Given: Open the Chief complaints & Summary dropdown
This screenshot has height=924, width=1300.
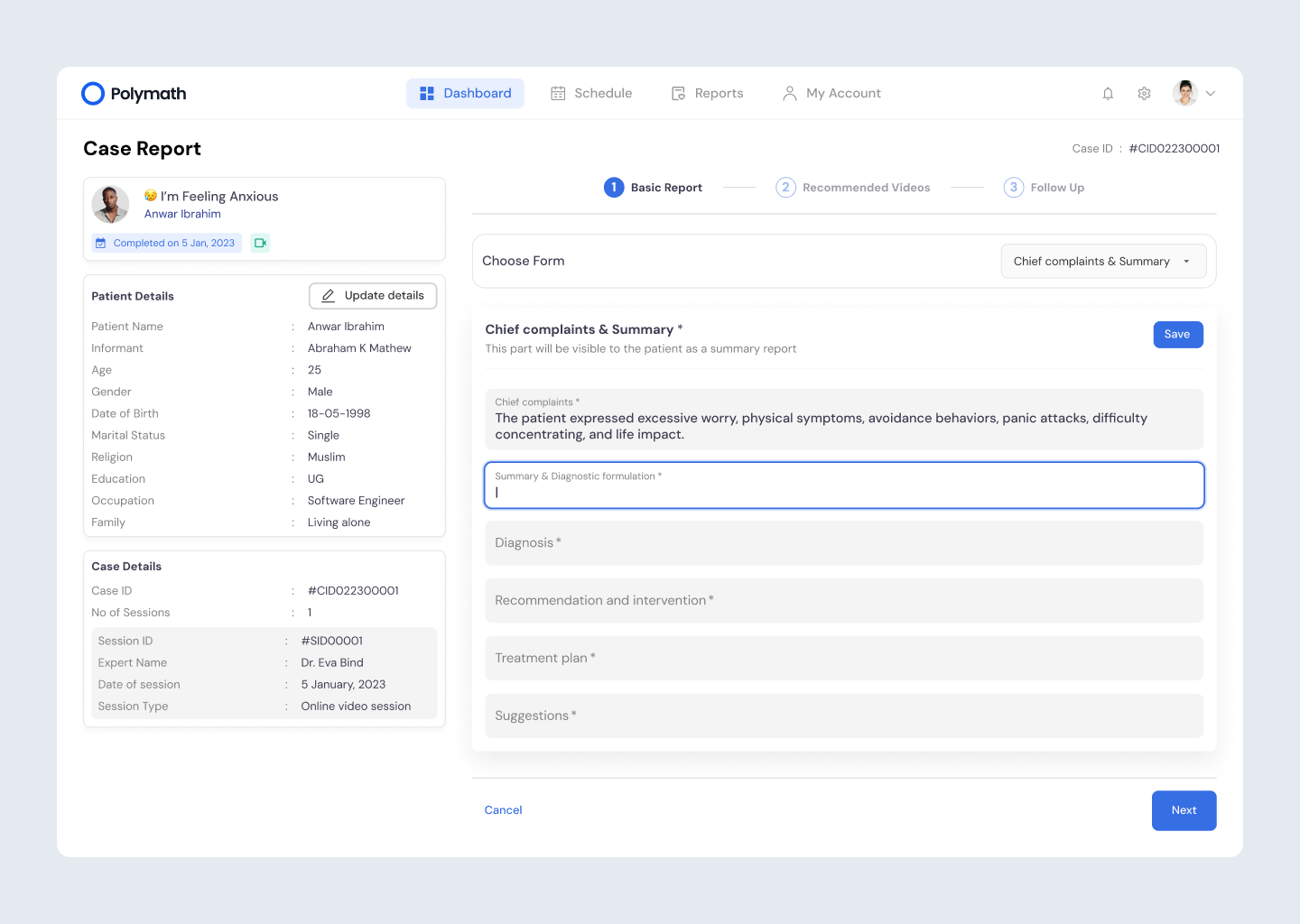Looking at the screenshot, I should (1102, 262).
